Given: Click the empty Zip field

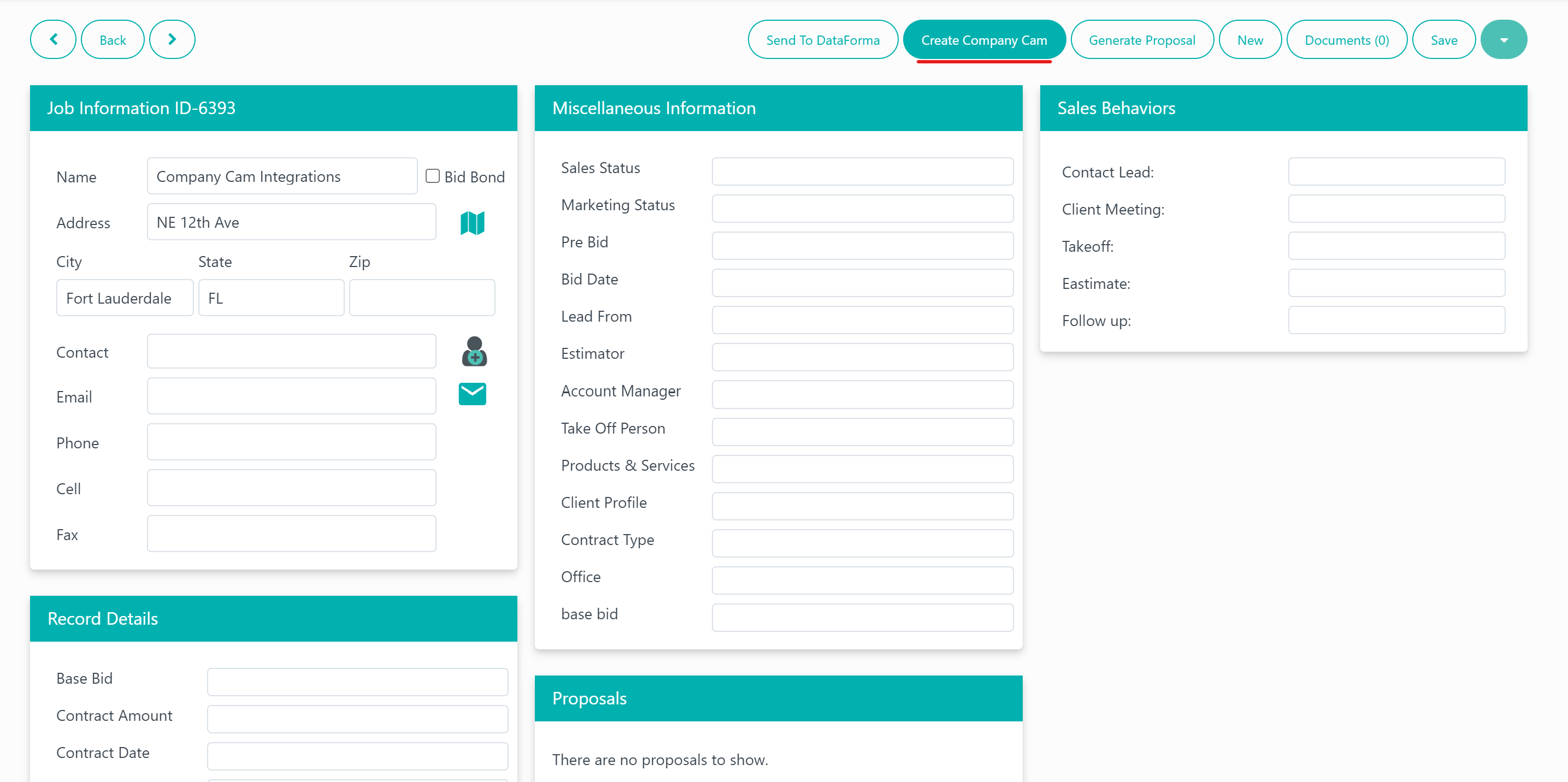Looking at the screenshot, I should click(x=422, y=298).
